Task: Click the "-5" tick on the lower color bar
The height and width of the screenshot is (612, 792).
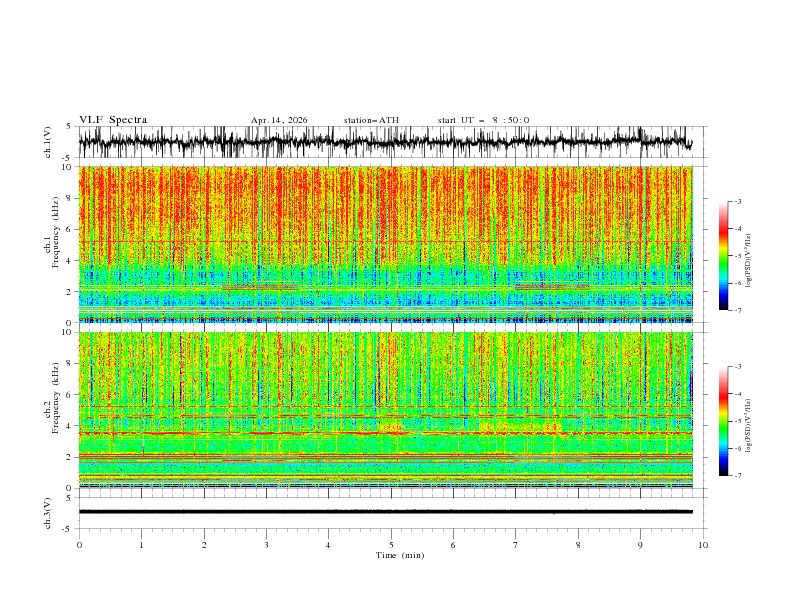Action: point(738,421)
